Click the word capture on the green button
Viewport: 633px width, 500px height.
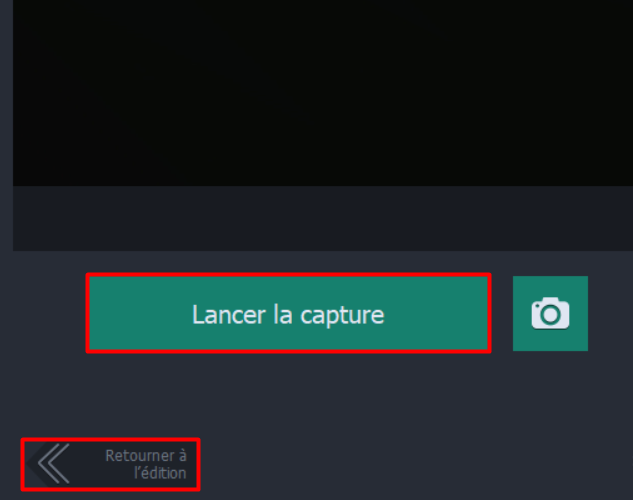coord(342,316)
